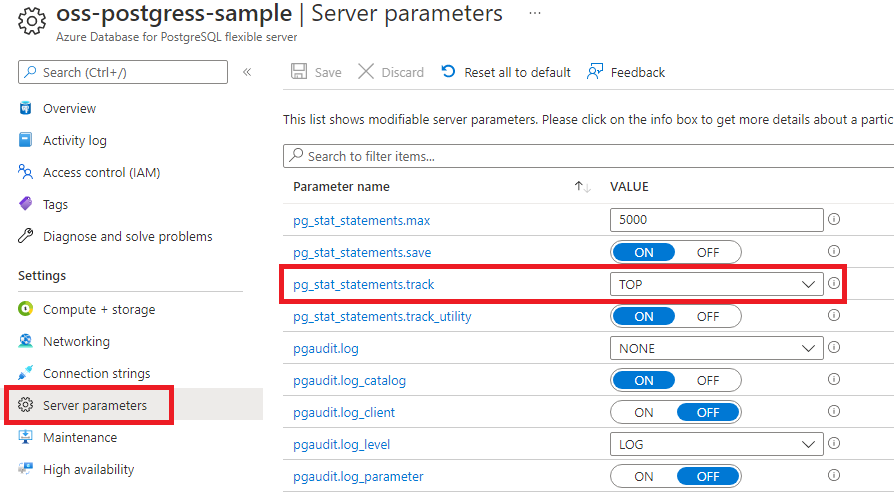Viewport: 894px width, 492px height.
Task: Open Activity log page
Action: click(x=75, y=140)
